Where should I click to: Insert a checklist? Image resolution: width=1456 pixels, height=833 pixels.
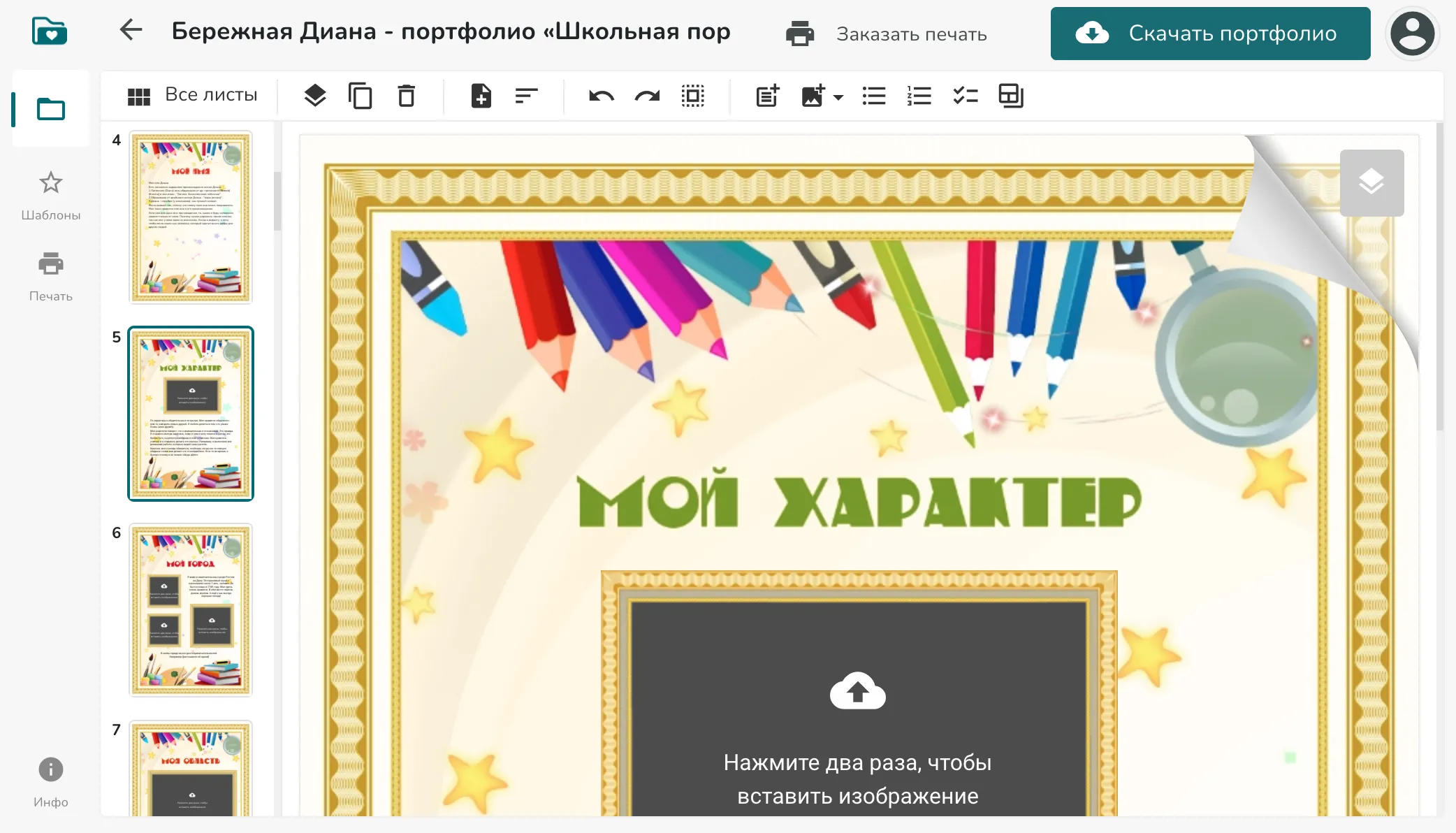click(x=966, y=96)
